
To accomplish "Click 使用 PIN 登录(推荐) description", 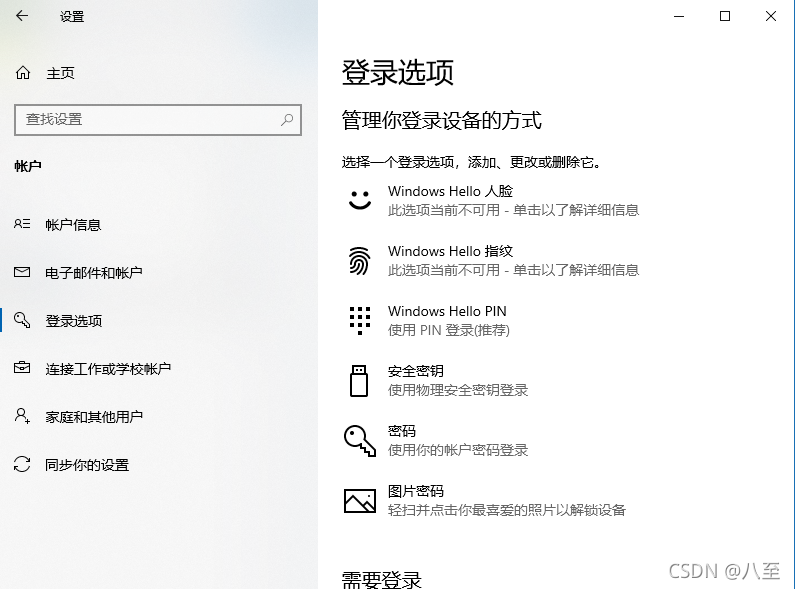I will (x=449, y=330).
